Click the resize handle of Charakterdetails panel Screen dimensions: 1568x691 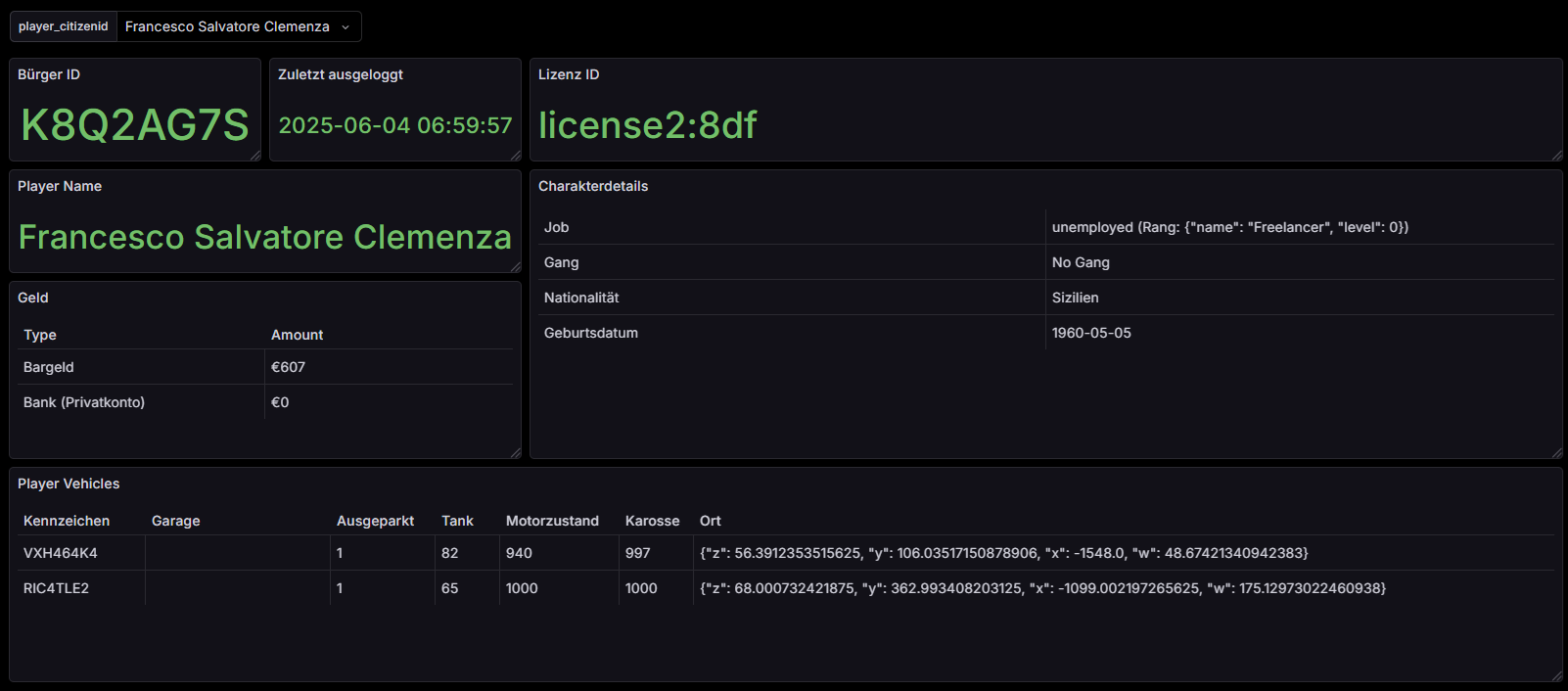[1556, 453]
